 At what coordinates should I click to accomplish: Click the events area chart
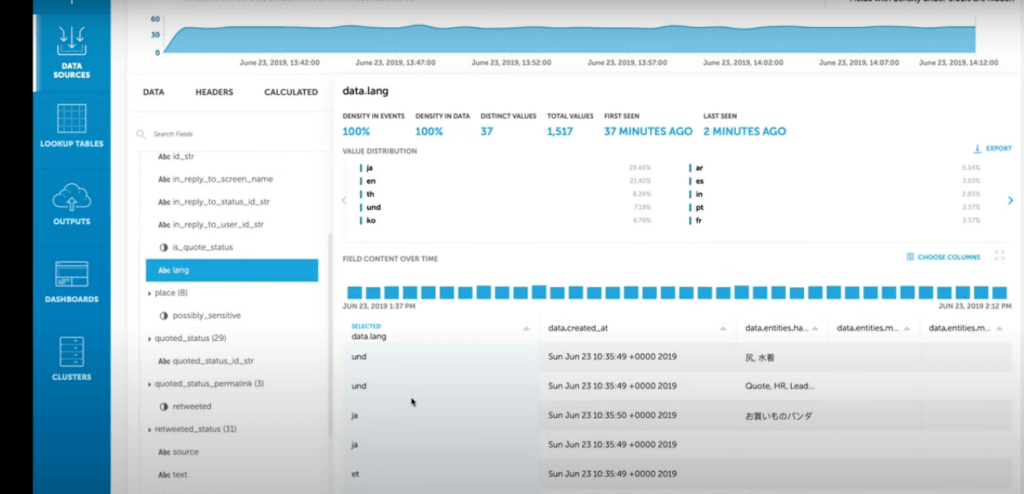[568, 38]
